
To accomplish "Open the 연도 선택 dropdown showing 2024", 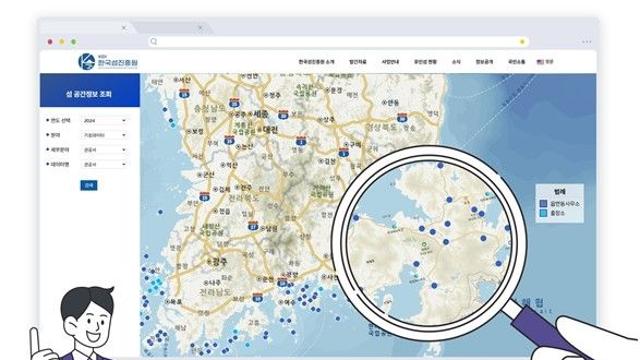I will coord(104,121).
